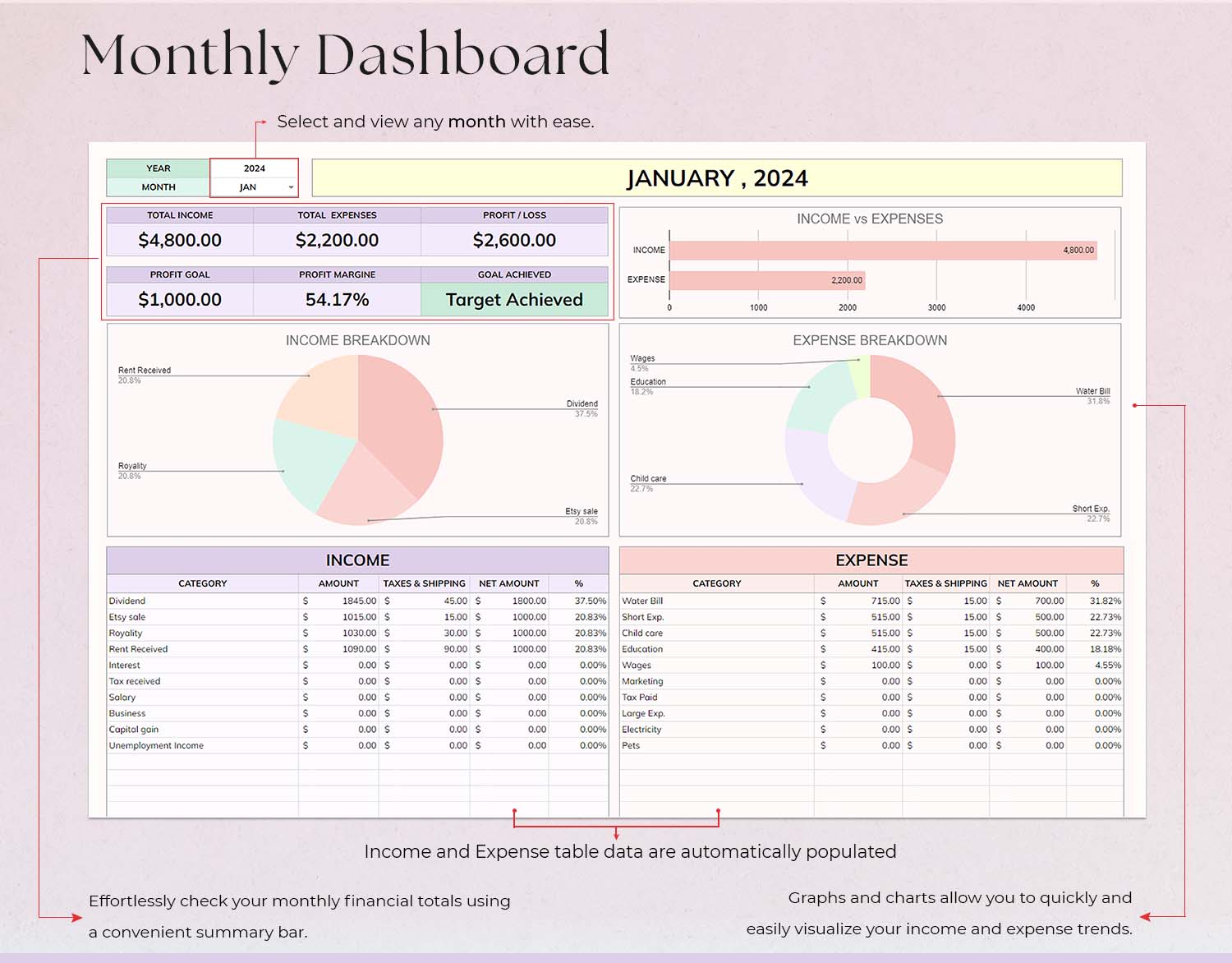Image resolution: width=1232 pixels, height=963 pixels.
Task: Click Dividend percentage cell 37.50%
Action: (x=579, y=601)
